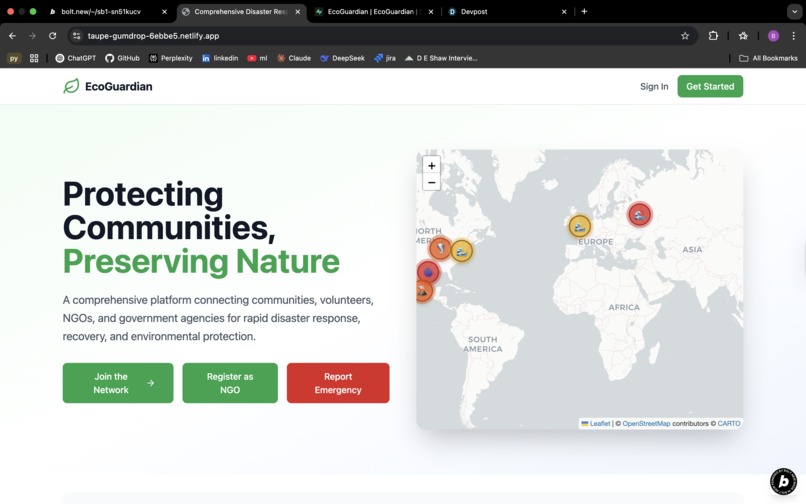Open the py bookmark icon
The image size is (806, 504).
14,58
